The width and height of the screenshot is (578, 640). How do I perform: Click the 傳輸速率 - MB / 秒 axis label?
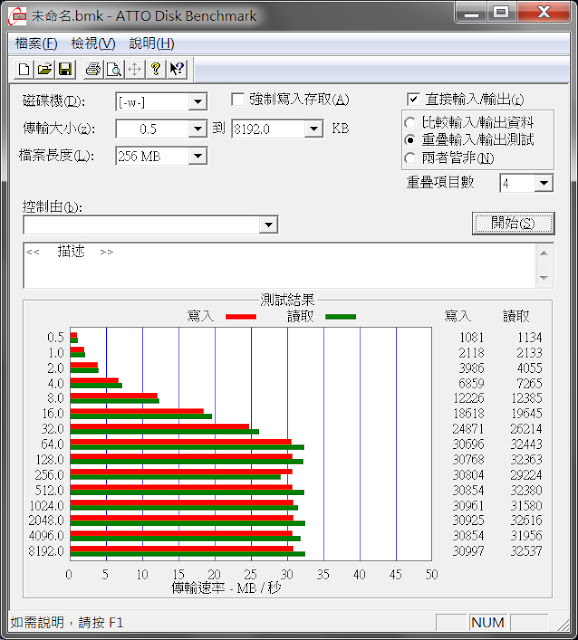click(x=226, y=588)
